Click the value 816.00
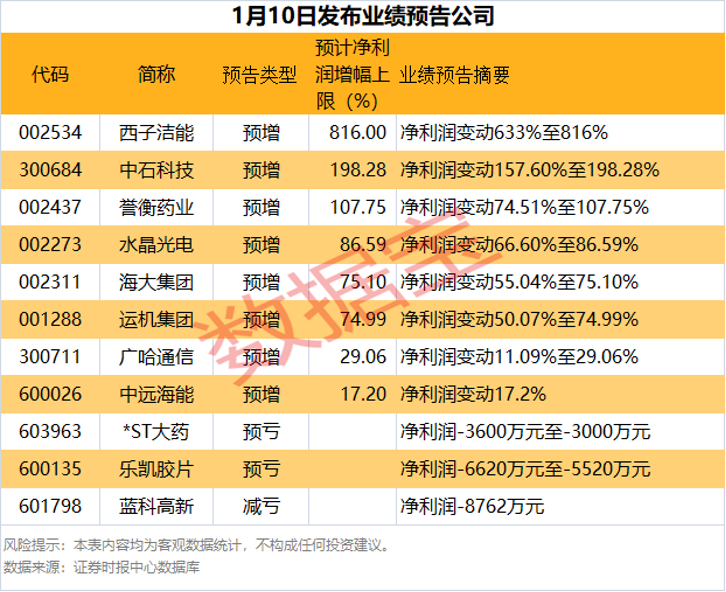 357,132
